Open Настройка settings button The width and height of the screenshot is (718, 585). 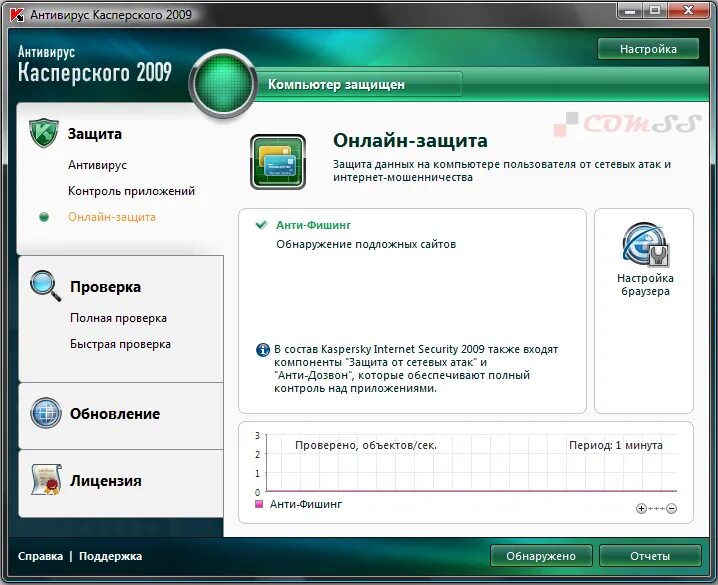tap(648, 49)
